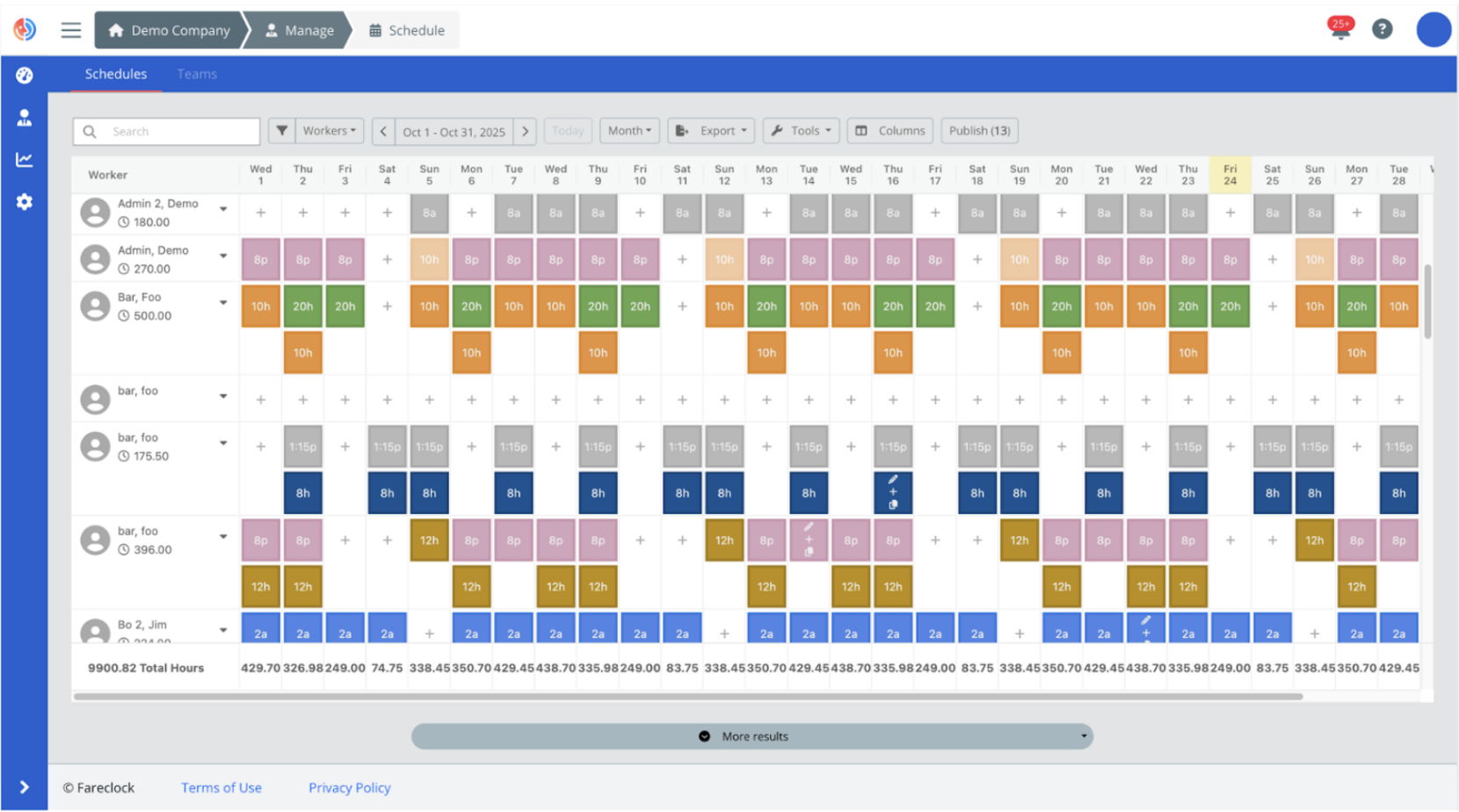The width and height of the screenshot is (1459, 812).
Task: Open the notifications bell showing 25+
Action: 1338,28
